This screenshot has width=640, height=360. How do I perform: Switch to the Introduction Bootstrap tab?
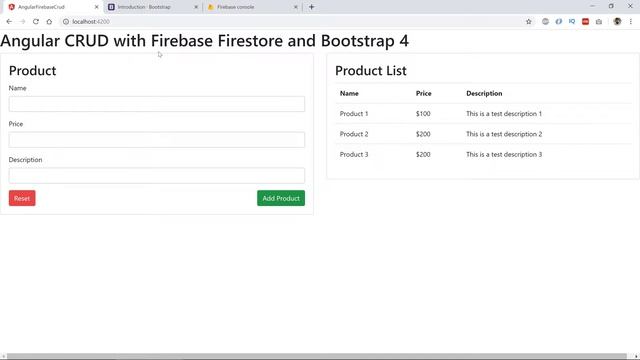[x=153, y=7]
